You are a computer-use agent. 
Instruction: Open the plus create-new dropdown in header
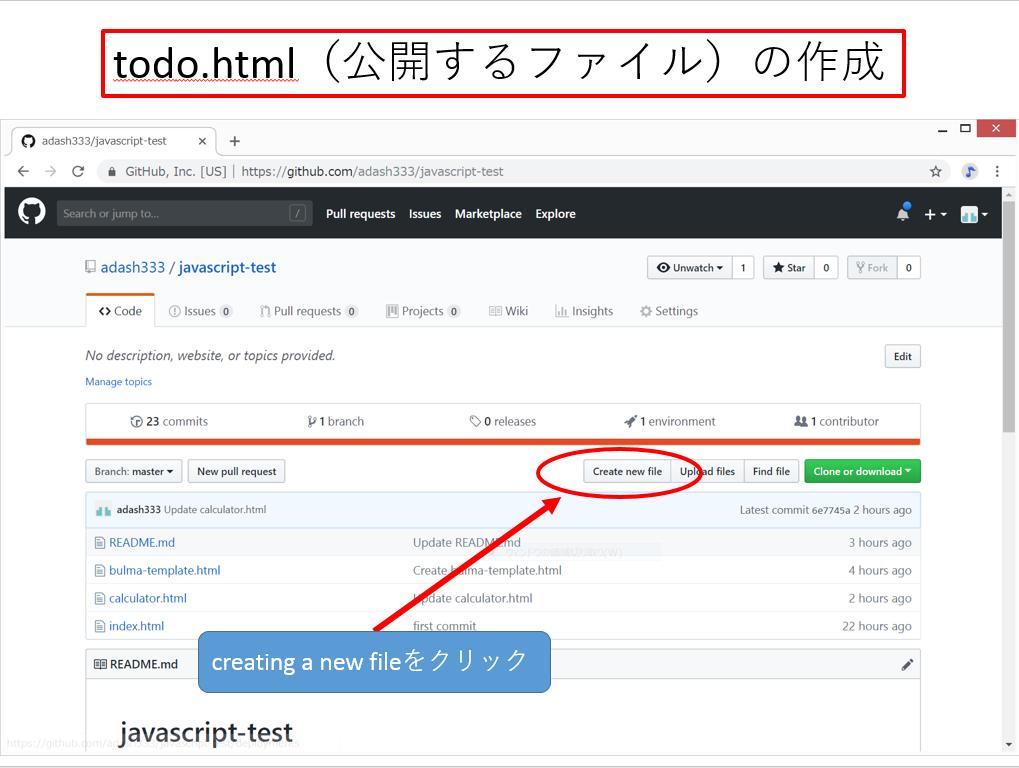point(934,214)
